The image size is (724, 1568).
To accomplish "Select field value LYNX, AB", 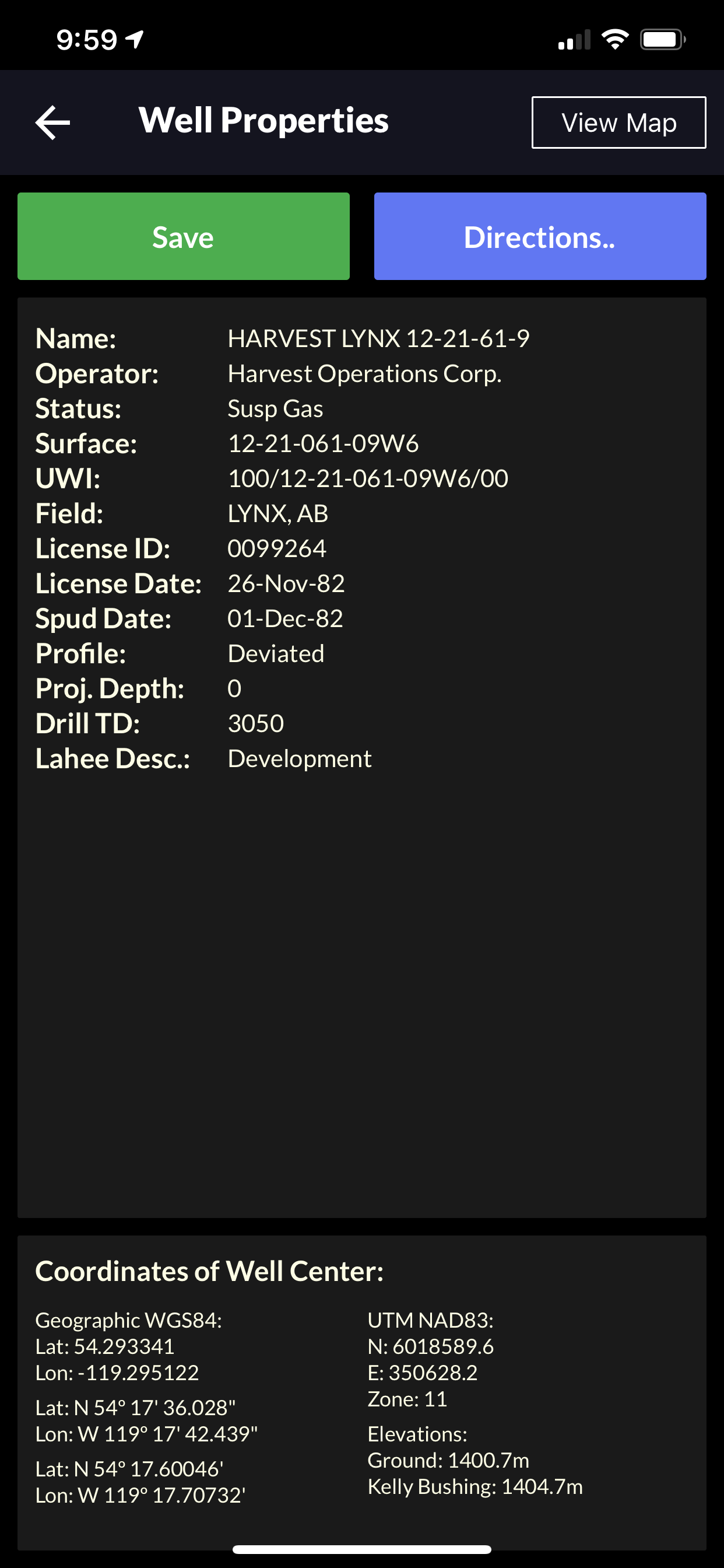I will [x=277, y=514].
